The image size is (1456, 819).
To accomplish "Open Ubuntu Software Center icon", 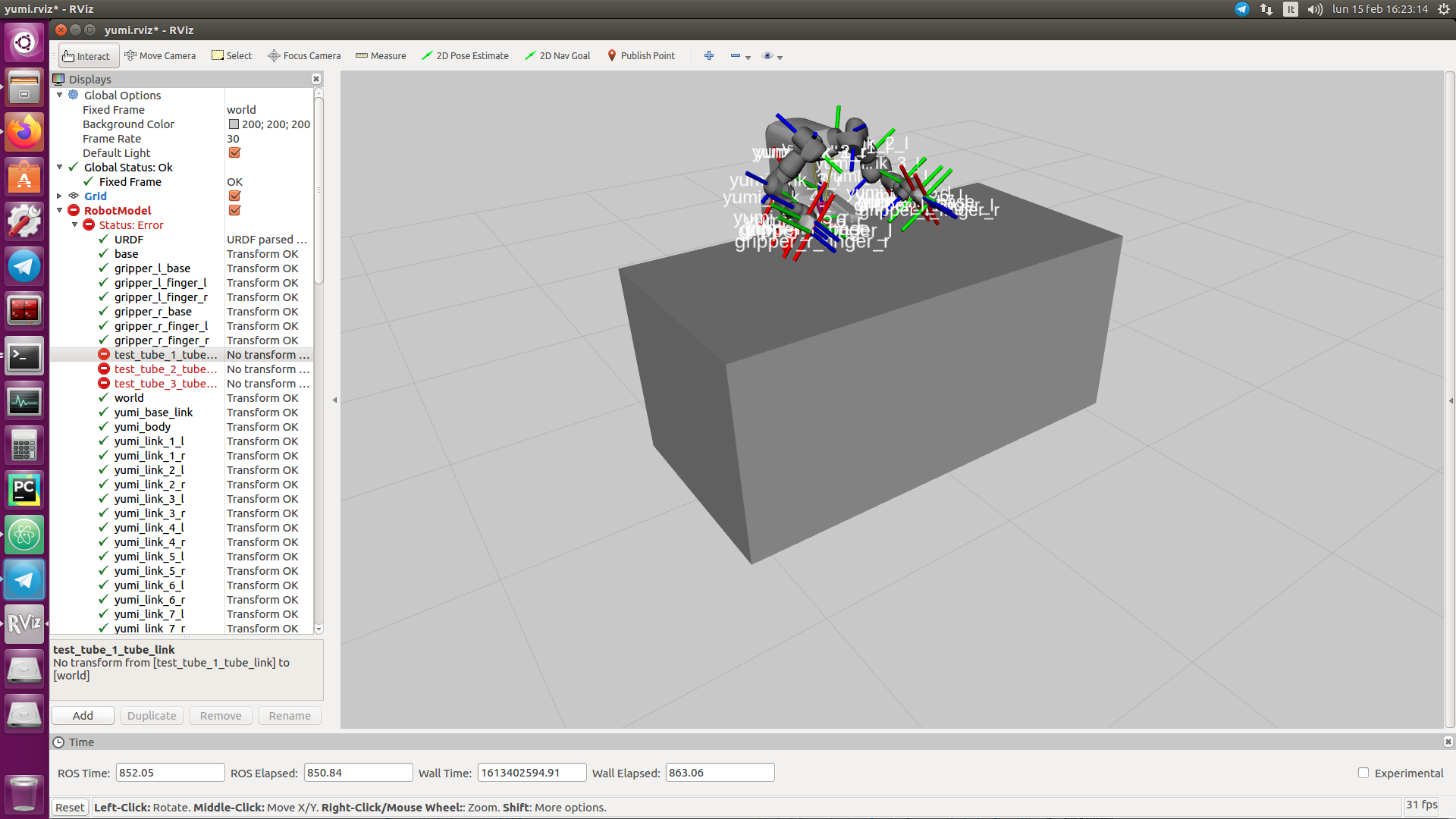I will 24,177.
